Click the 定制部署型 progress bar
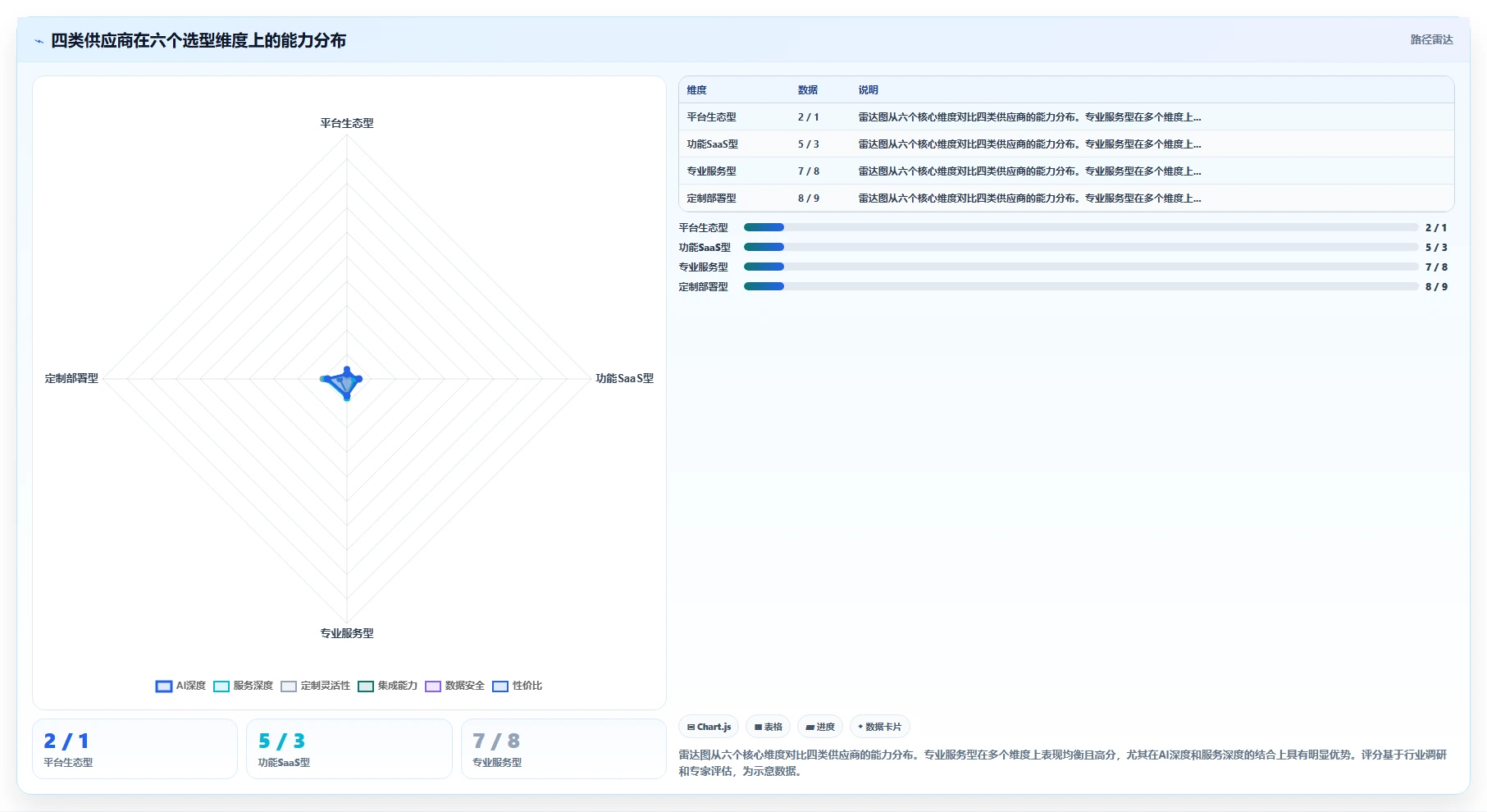This screenshot has height=812, width=1487. click(x=1081, y=286)
